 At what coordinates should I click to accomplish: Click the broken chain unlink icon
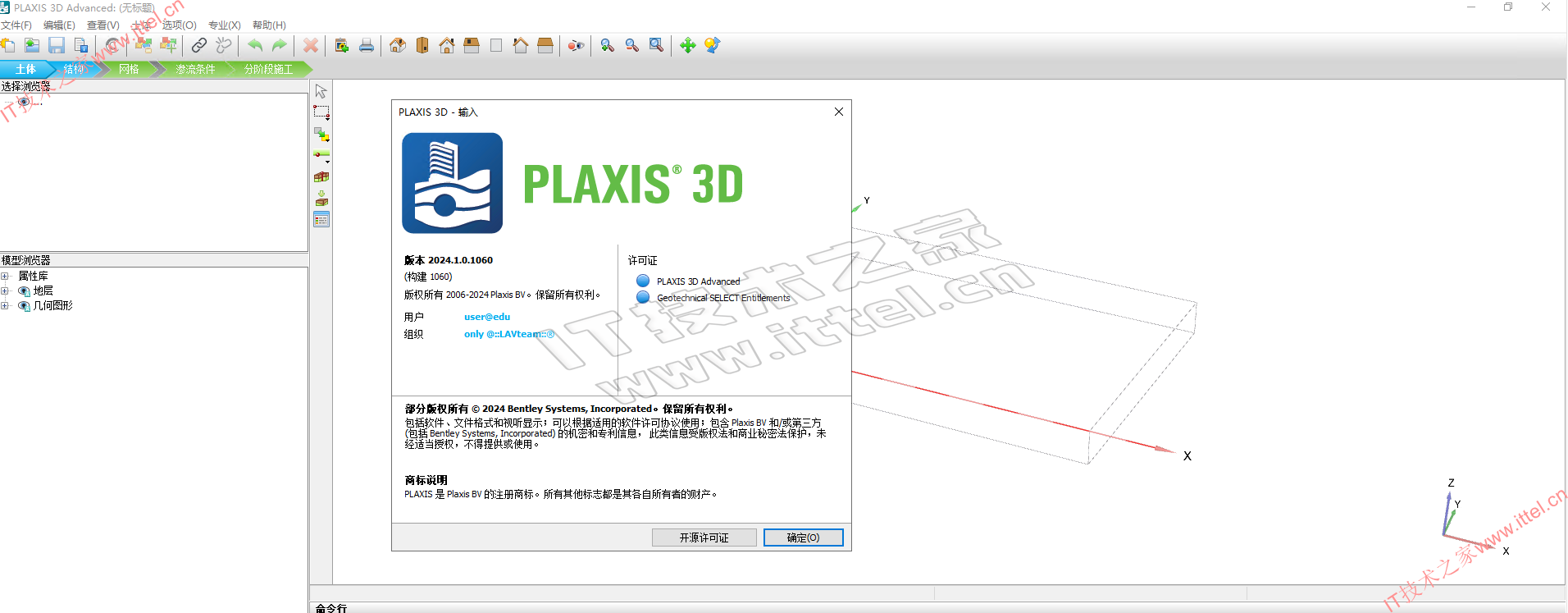pos(224,45)
